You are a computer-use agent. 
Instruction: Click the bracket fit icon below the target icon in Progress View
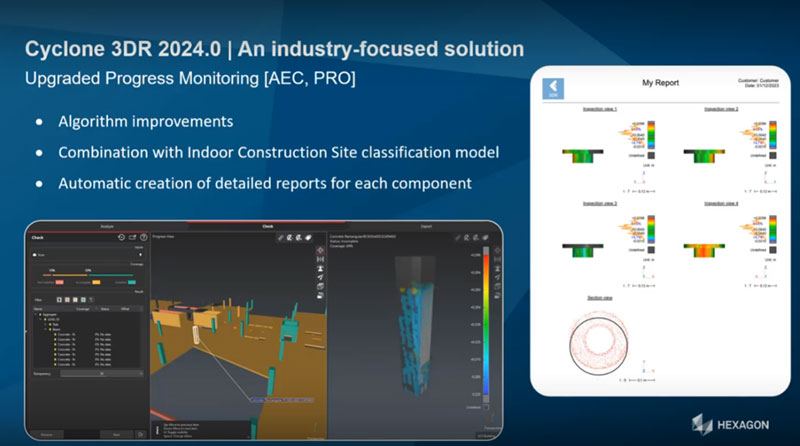pyautogui.click(x=320, y=259)
